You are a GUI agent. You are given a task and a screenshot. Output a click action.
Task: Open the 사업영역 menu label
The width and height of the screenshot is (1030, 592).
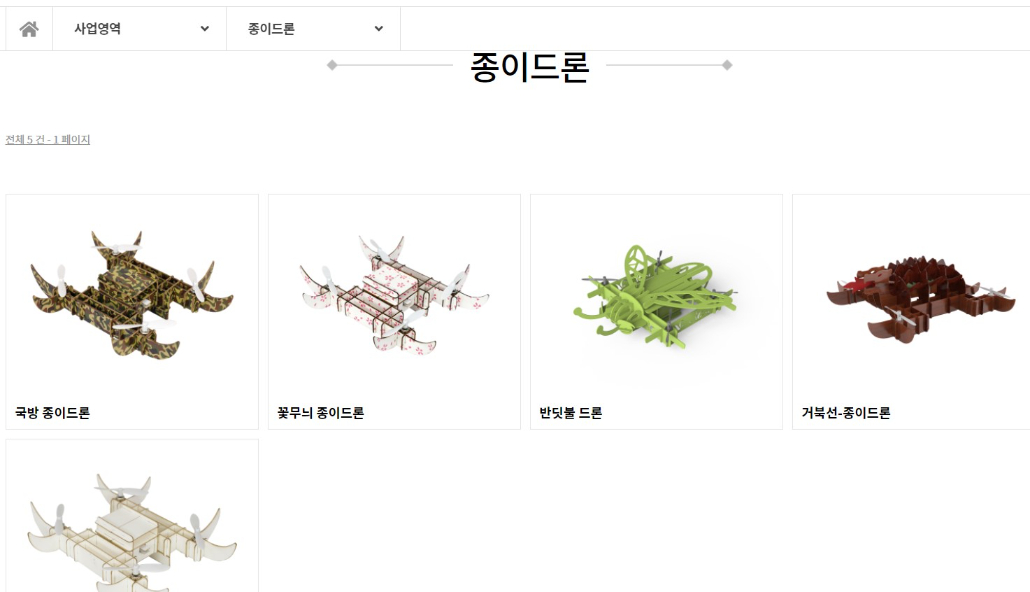[97, 29]
